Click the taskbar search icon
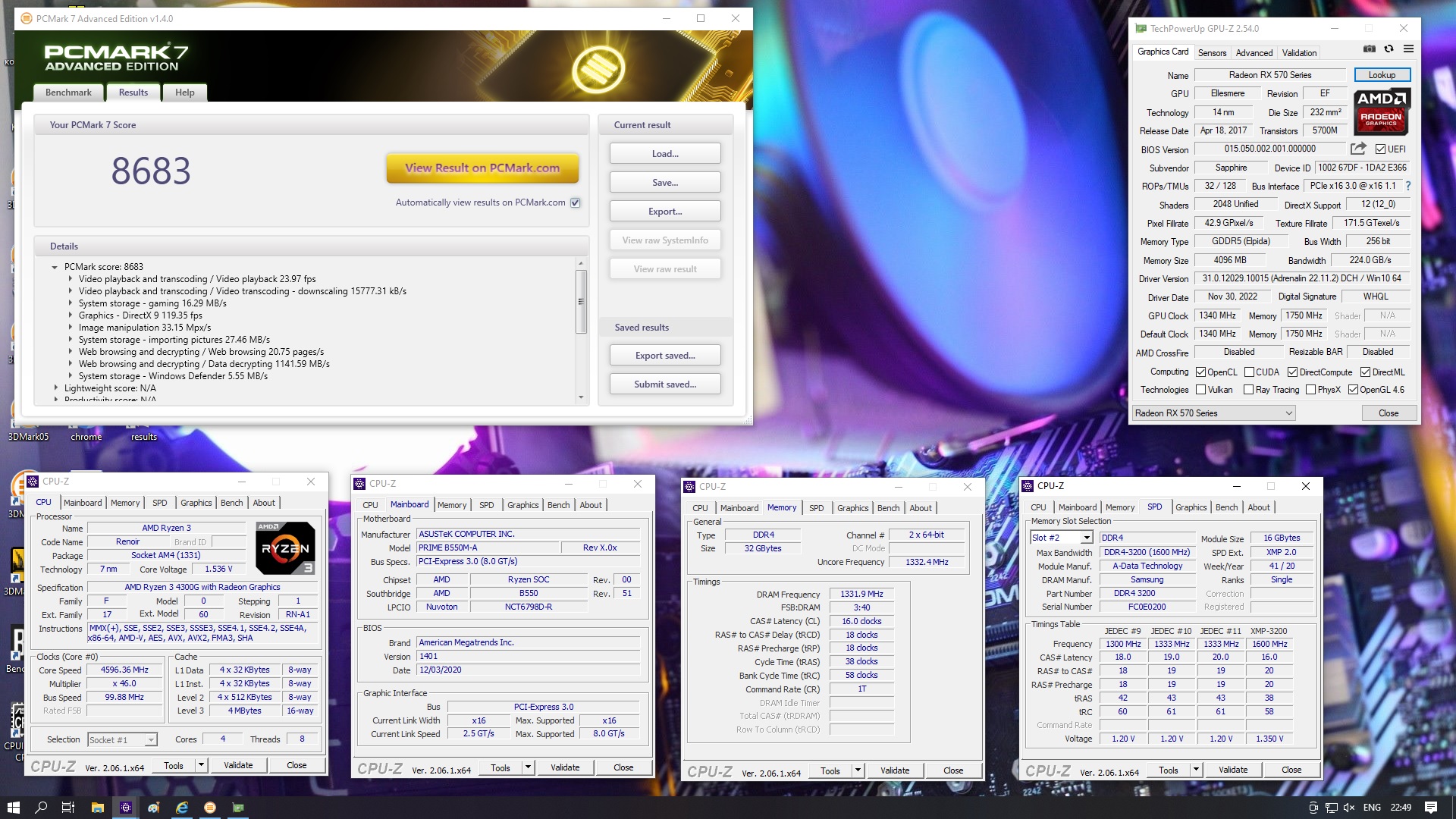The height and width of the screenshot is (819, 1456). [x=41, y=808]
